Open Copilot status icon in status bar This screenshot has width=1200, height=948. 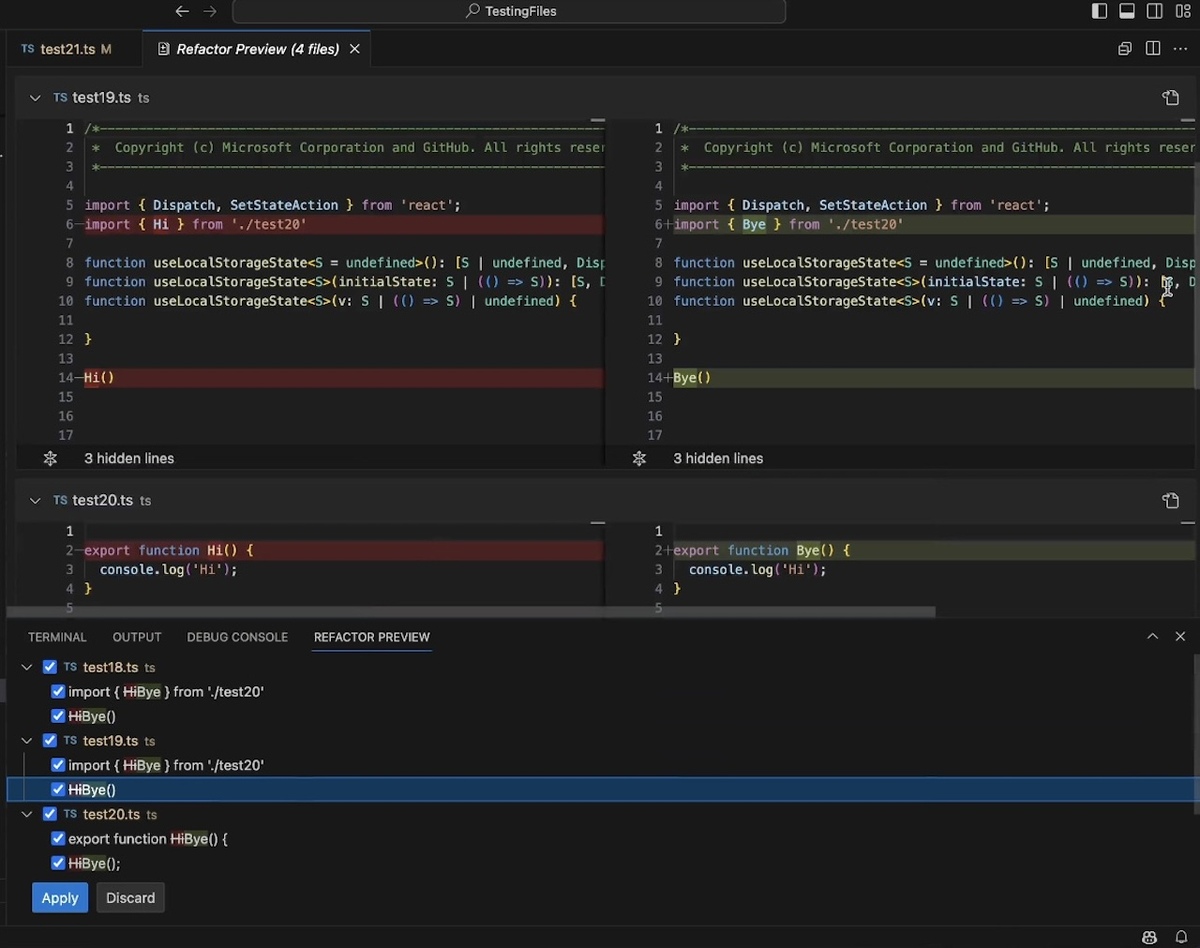click(x=1150, y=937)
